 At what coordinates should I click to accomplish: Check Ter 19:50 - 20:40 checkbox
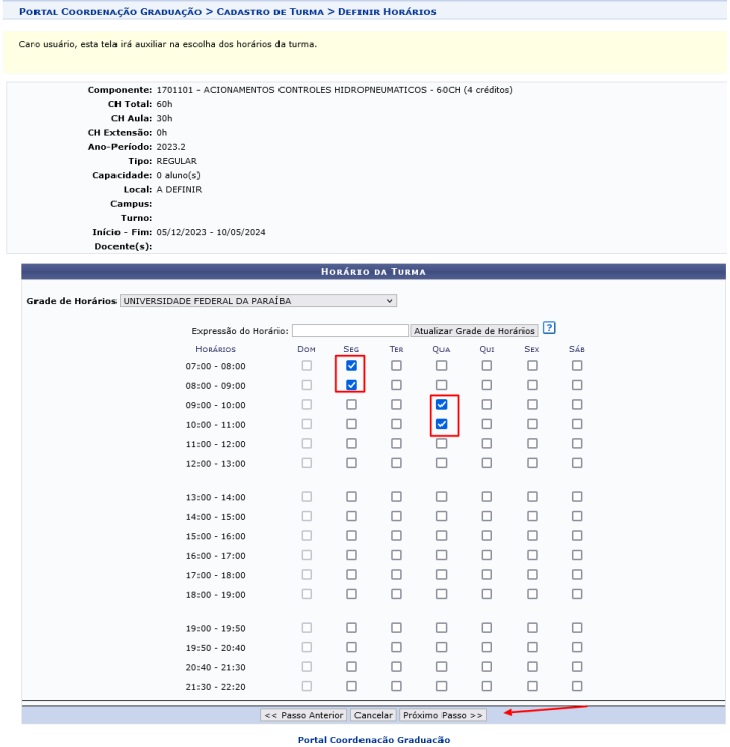coord(396,647)
